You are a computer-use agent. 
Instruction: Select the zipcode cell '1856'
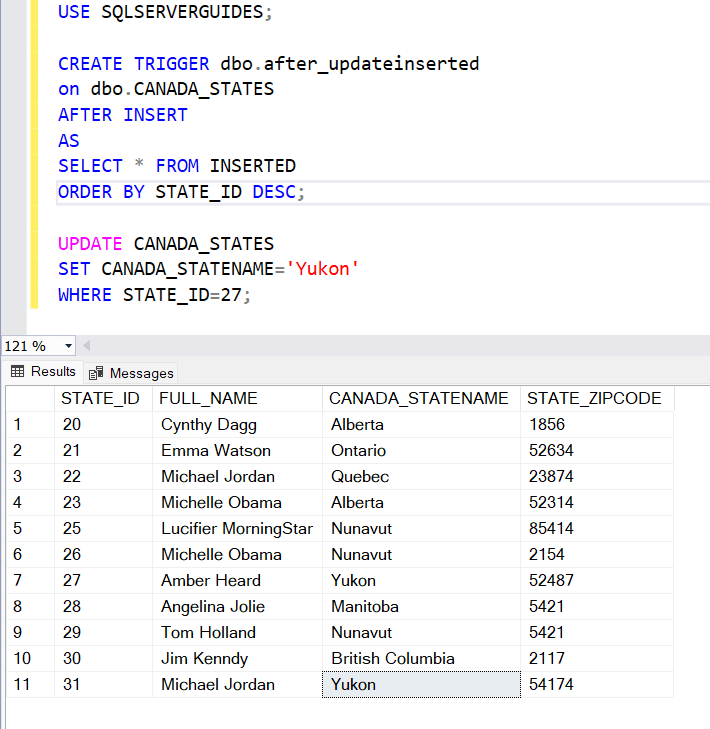tap(597, 424)
